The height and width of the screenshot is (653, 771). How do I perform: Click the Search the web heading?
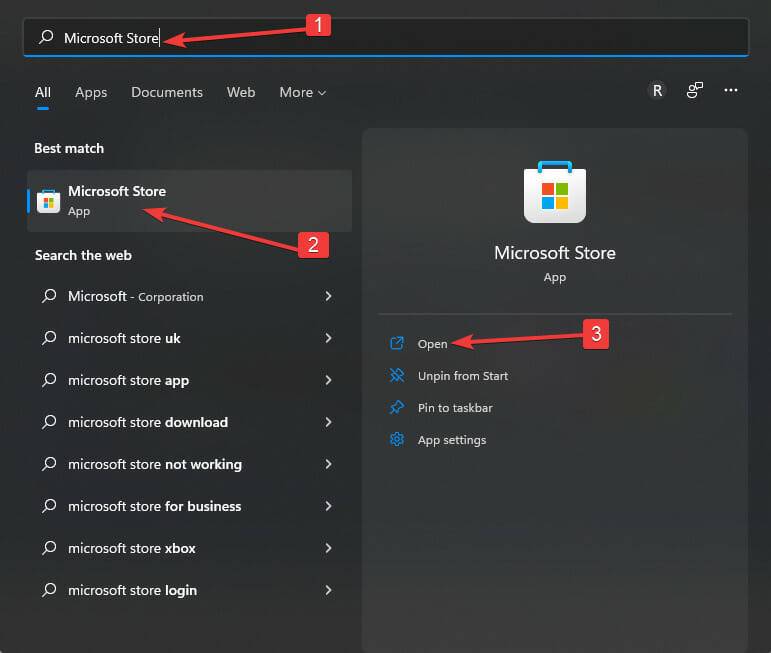(x=83, y=255)
